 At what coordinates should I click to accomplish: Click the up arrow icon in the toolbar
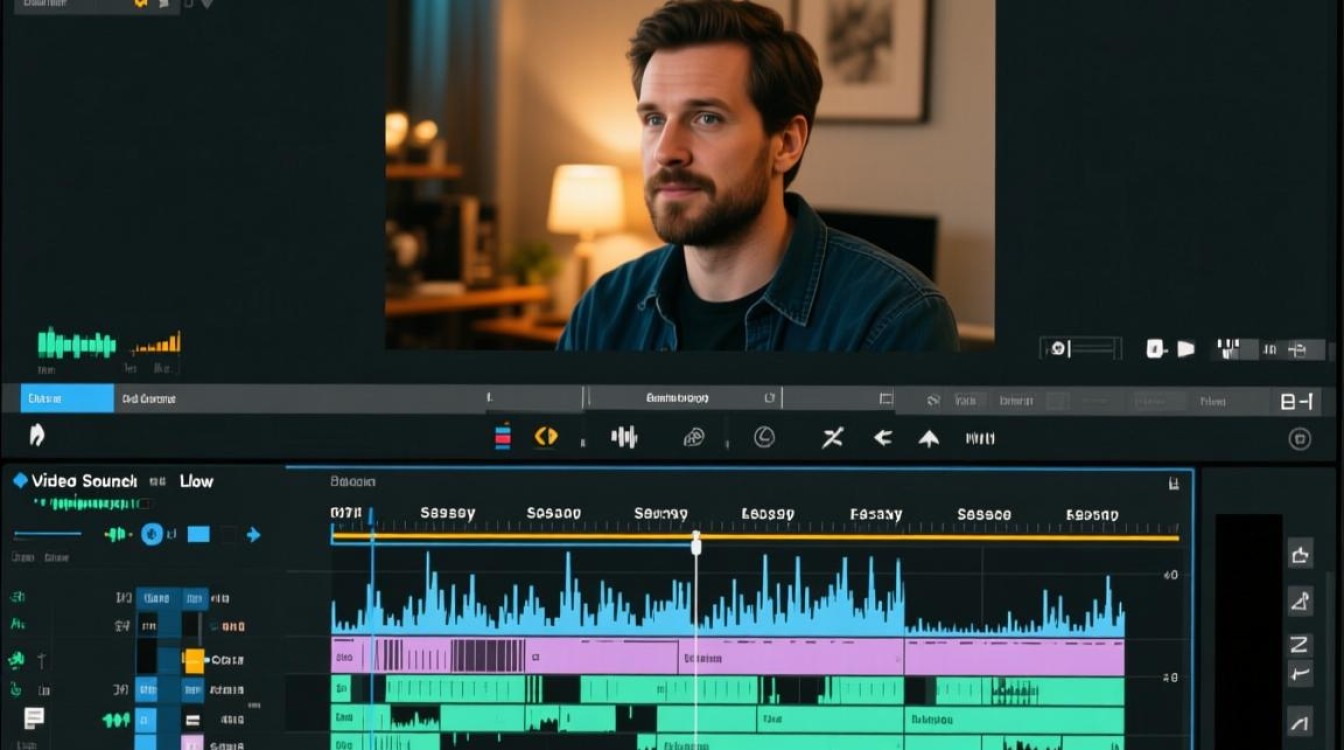tap(929, 438)
